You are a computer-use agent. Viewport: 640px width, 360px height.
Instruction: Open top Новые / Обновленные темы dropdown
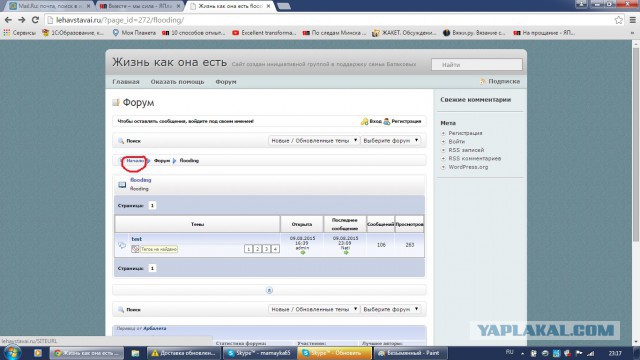313,140
